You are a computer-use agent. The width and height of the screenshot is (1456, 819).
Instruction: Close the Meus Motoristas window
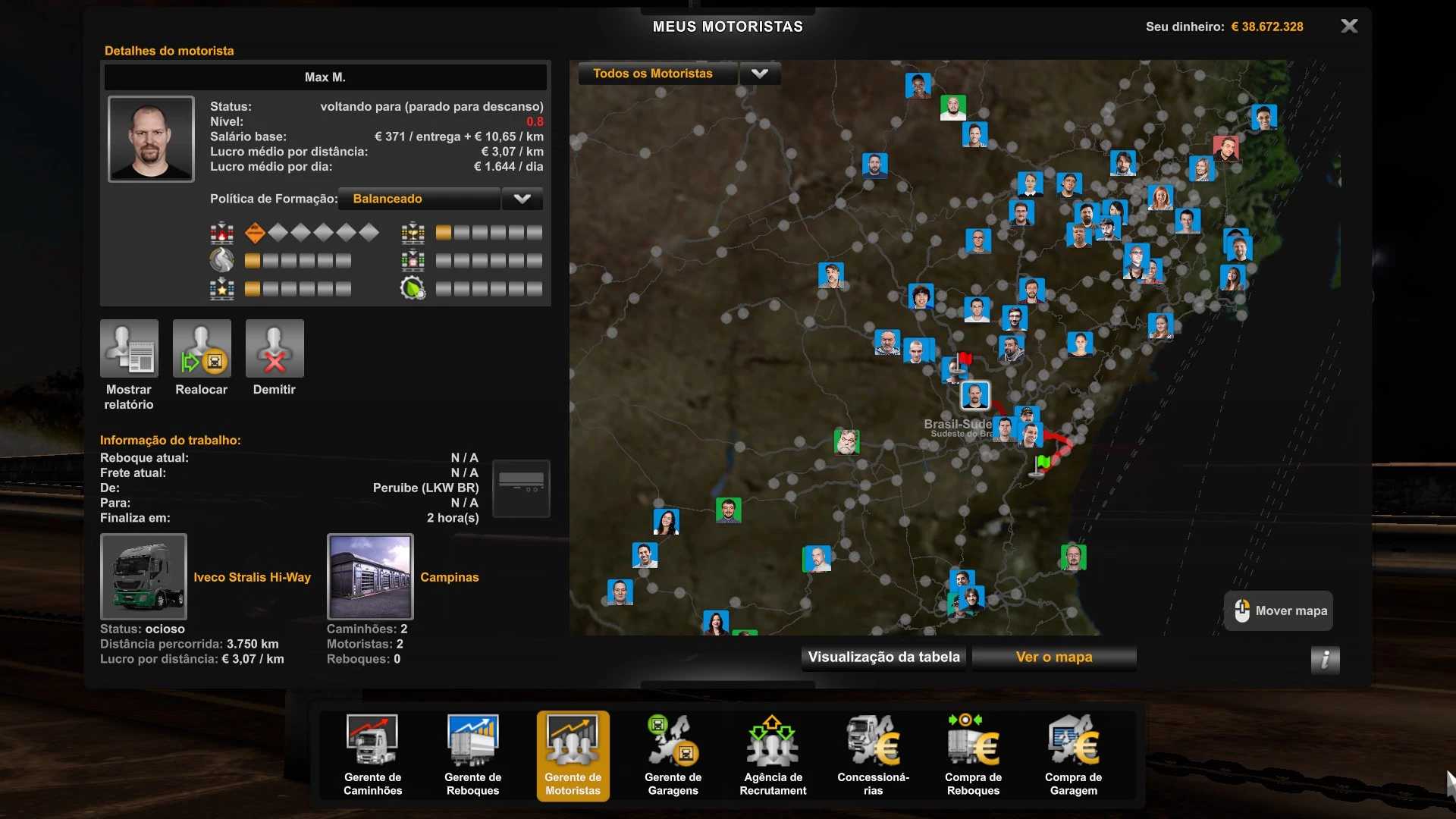[1349, 27]
